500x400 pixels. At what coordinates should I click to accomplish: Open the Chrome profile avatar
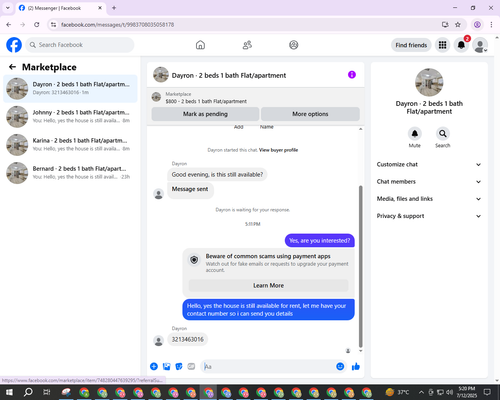pyautogui.click(x=477, y=25)
